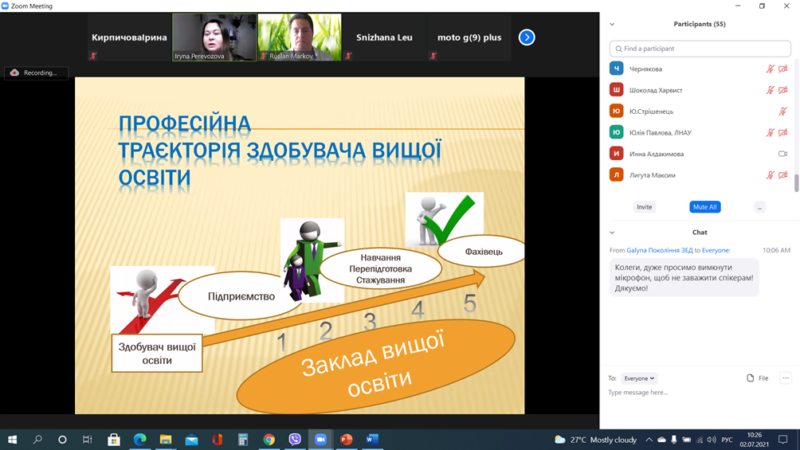Toggle the camera icon for Инна Алдакимова
The height and width of the screenshot is (450, 800).
click(x=783, y=154)
